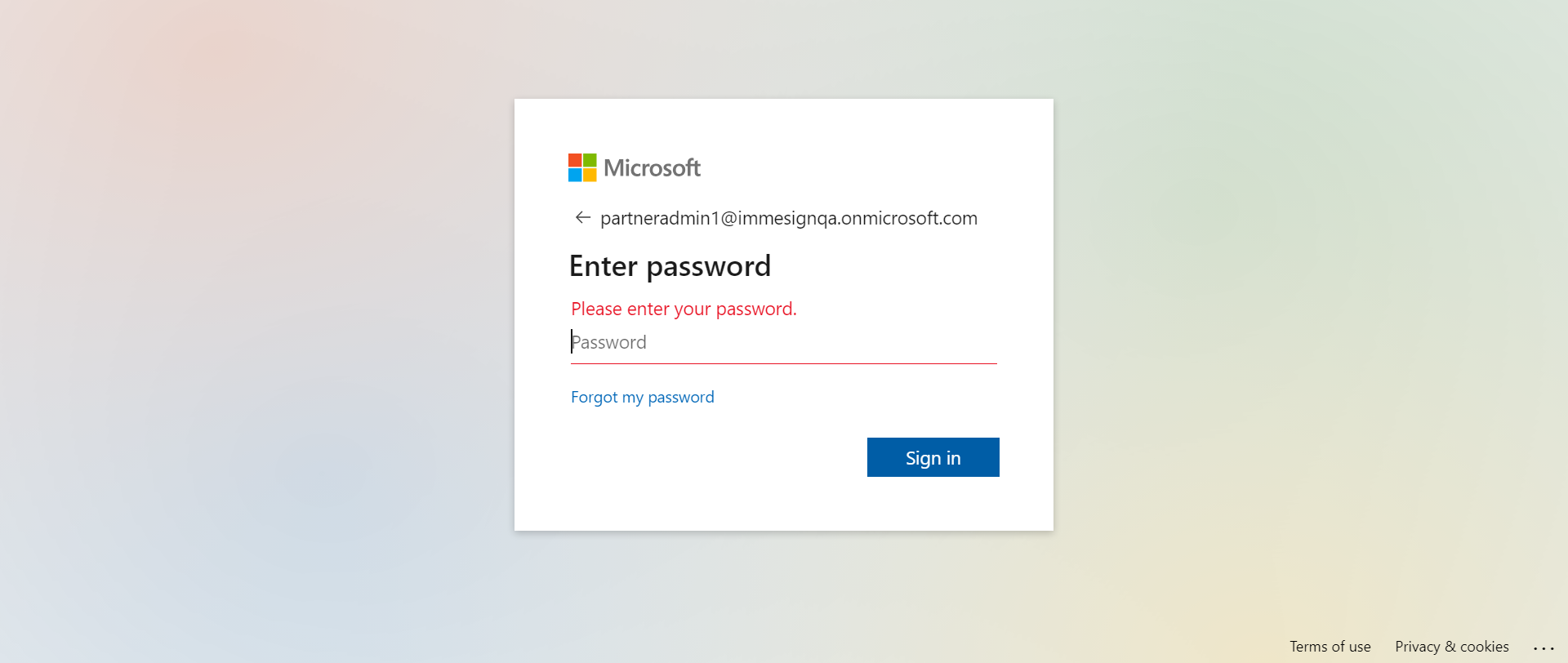Image resolution: width=1568 pixels, height=663 pixels.
Task: Click the word 'Enter' in the heading
Action: pos(603,267)
